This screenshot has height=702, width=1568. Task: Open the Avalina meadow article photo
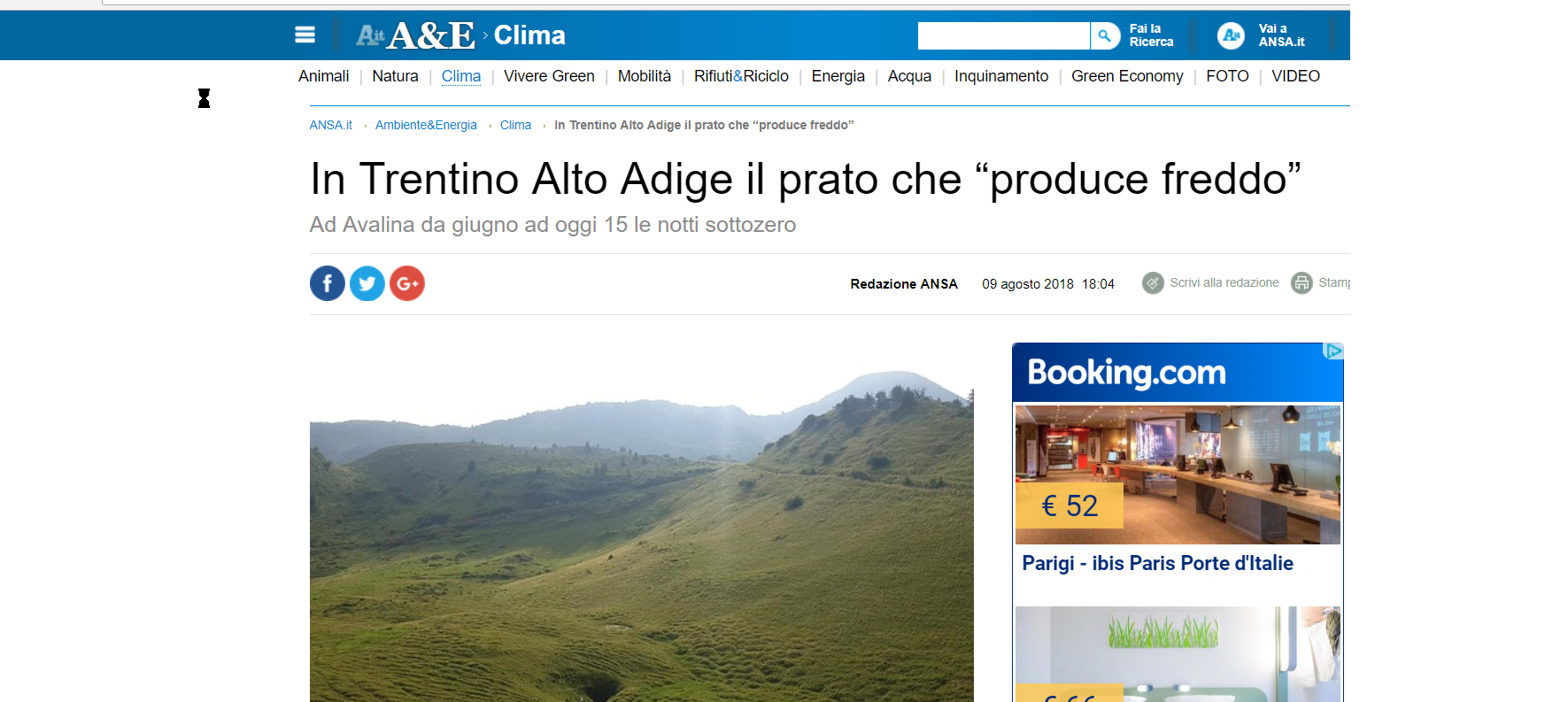pyautogui.click(x=642, y=522)
